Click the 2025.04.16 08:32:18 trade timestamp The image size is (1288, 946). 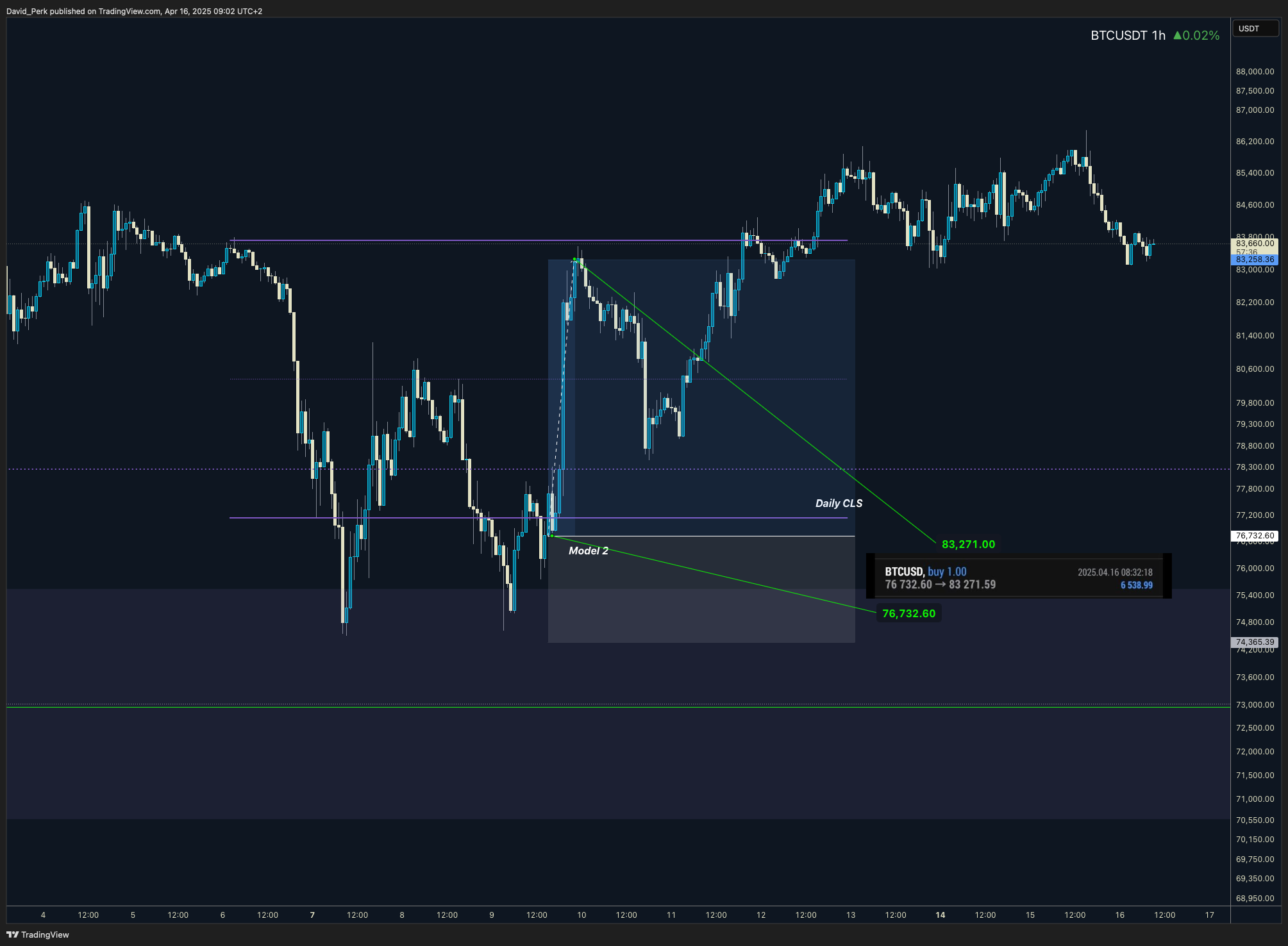click(1115, 572)
